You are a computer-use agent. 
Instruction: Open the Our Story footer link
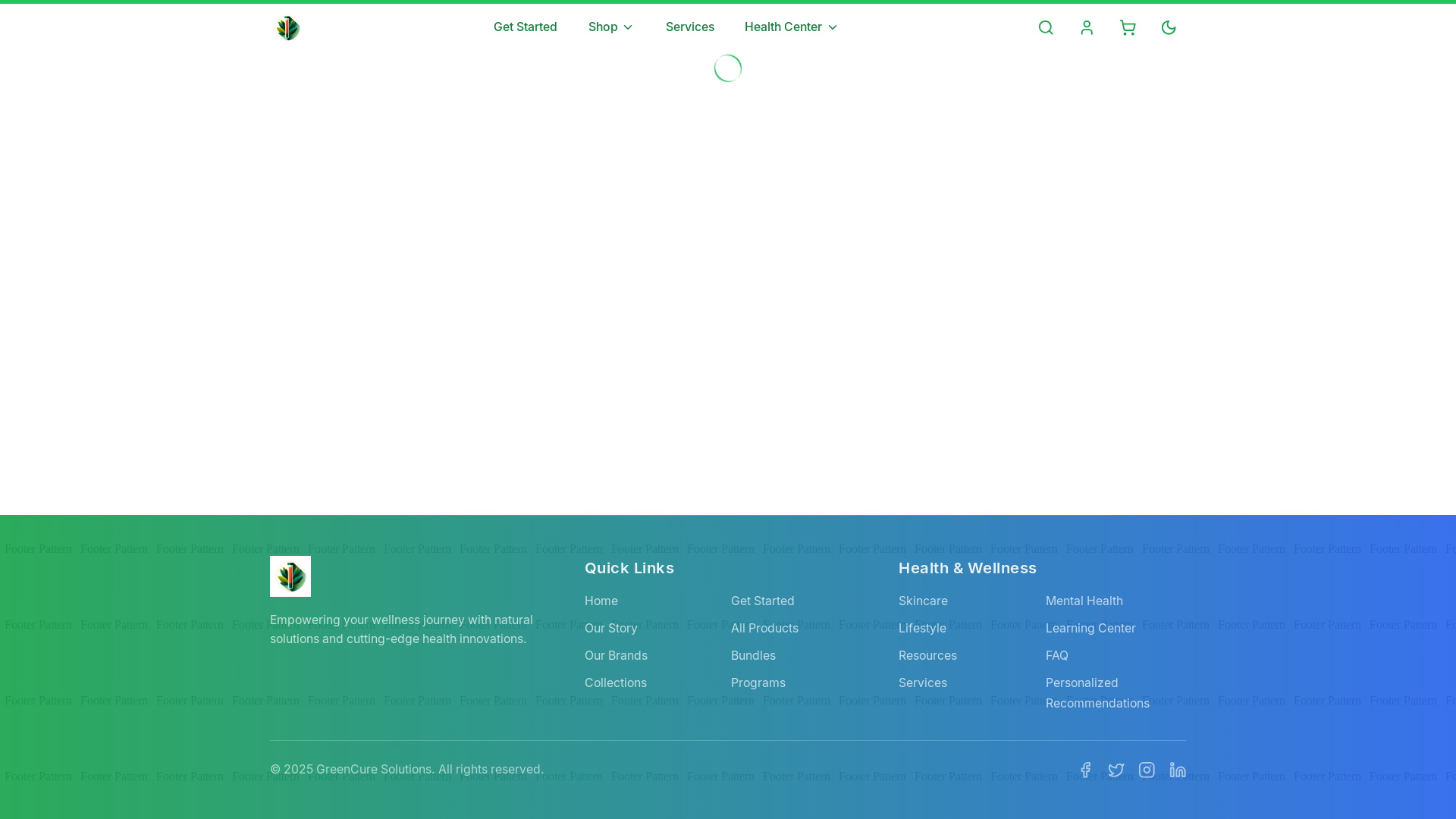611,628
